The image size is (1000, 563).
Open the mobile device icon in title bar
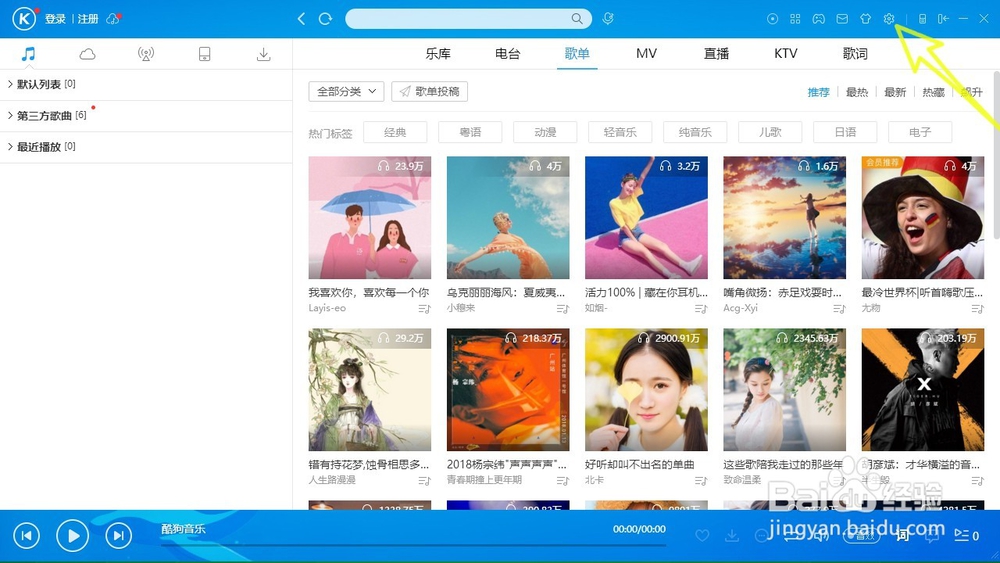[x=922, y=19]
